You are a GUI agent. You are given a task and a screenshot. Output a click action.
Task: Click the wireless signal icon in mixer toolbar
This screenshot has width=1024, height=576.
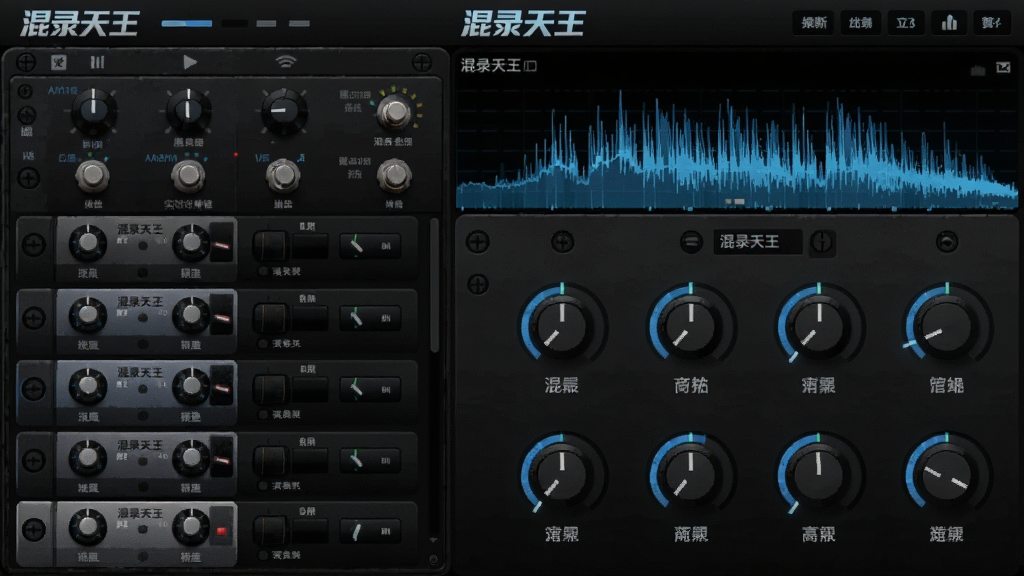point(285,62)
